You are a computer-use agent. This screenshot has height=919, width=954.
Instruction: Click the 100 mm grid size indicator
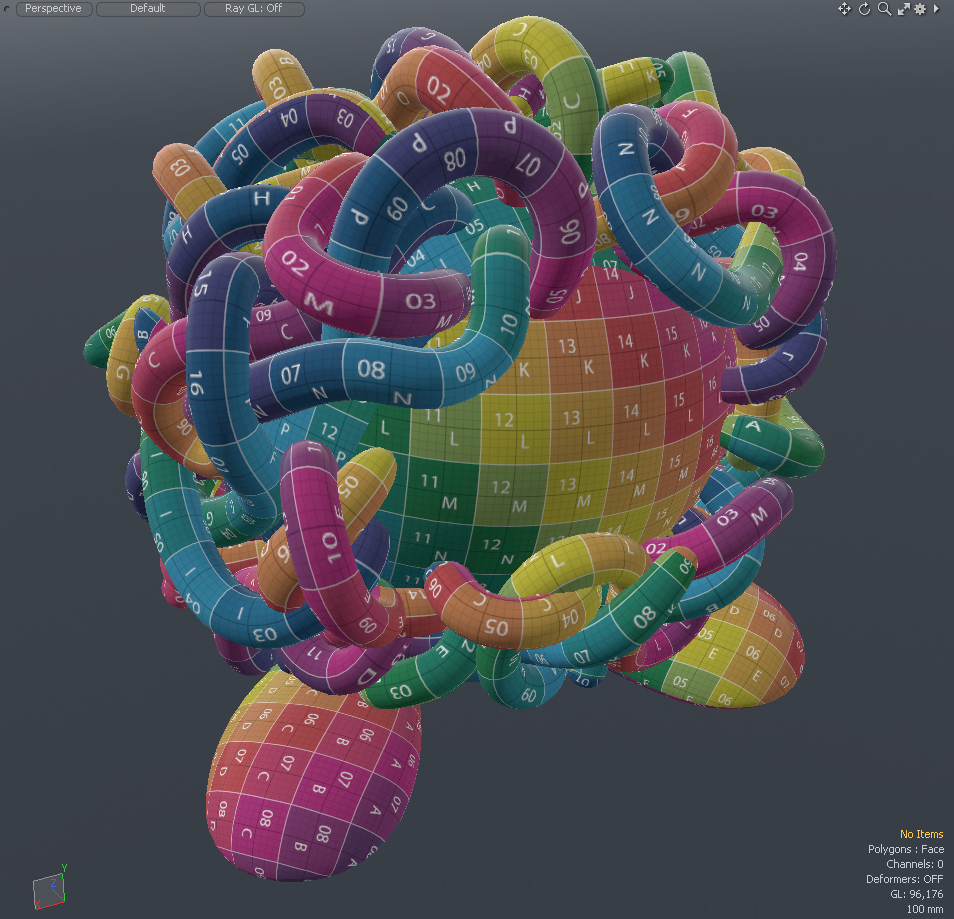925,909
